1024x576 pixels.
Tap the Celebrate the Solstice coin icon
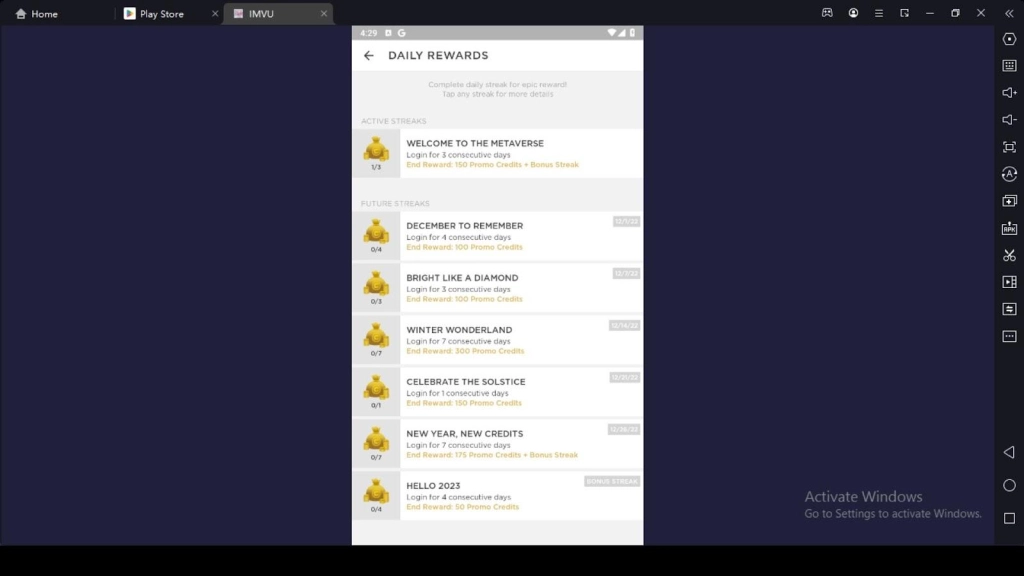[x=376, y=387]
